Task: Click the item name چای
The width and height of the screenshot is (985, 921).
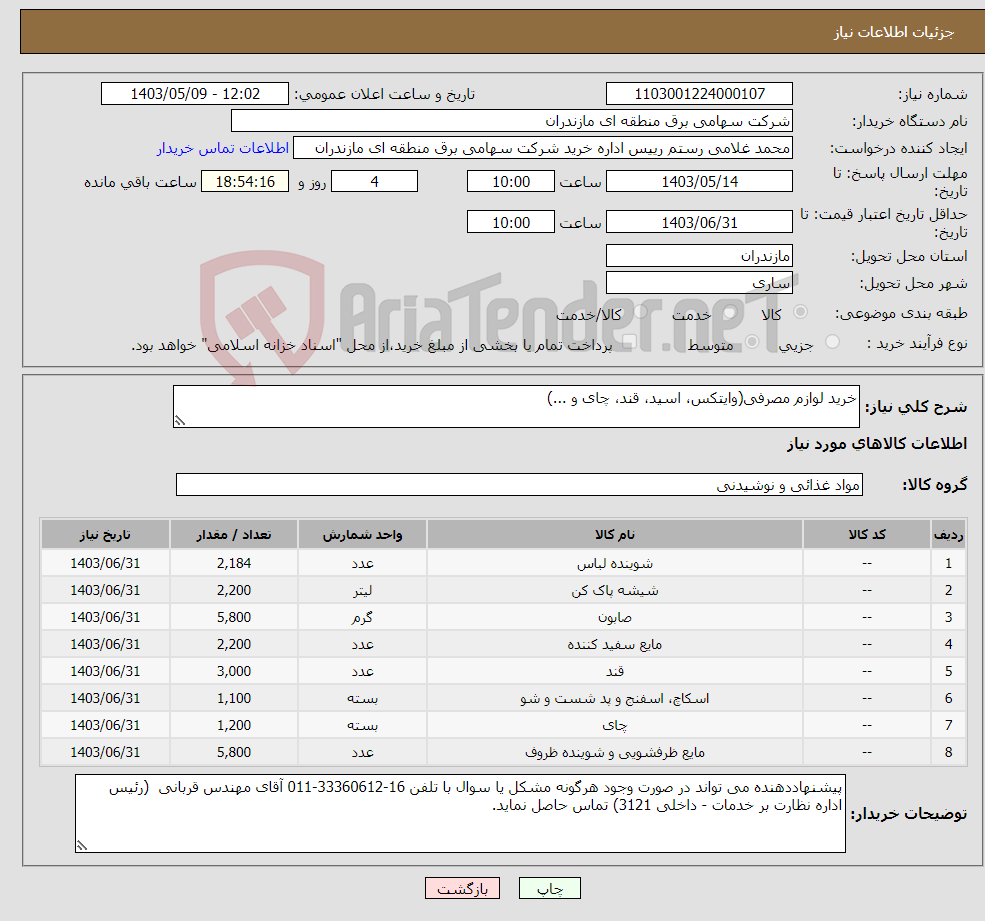Action: (x=614, y=726)
